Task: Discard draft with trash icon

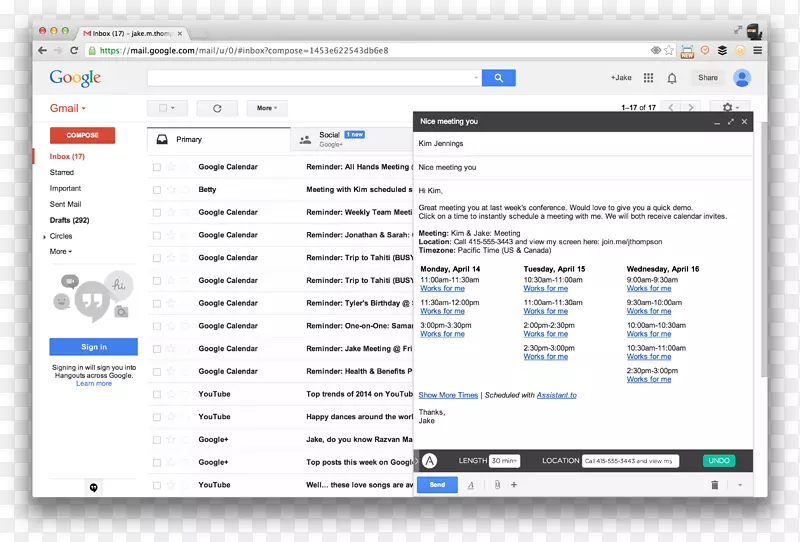Action: pyautogui.click(x=714, y=485)
